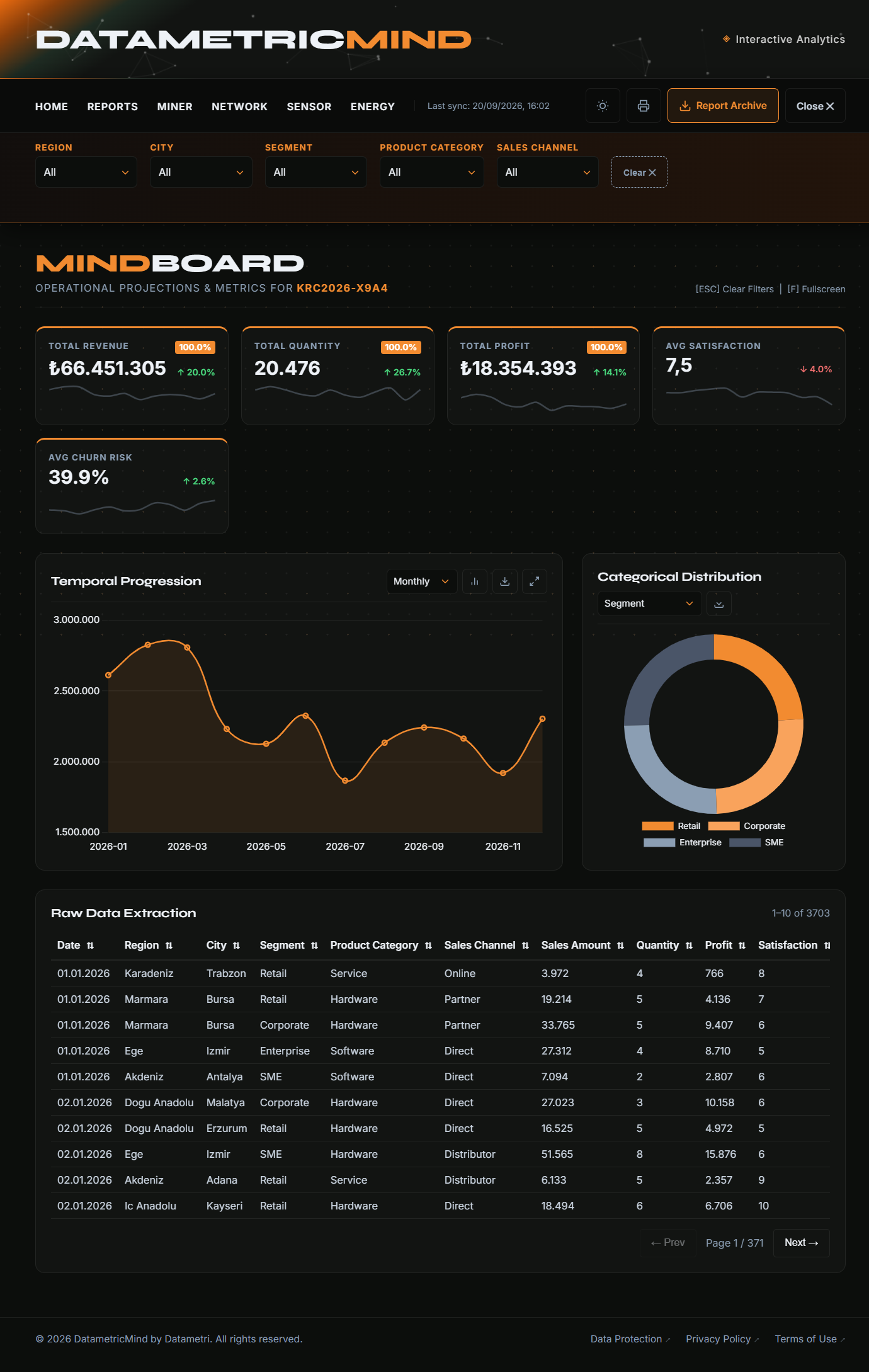This screenshot has width=869, height=1372.
Task: Toggle SME legend swatch
Action: coord(745,842)
